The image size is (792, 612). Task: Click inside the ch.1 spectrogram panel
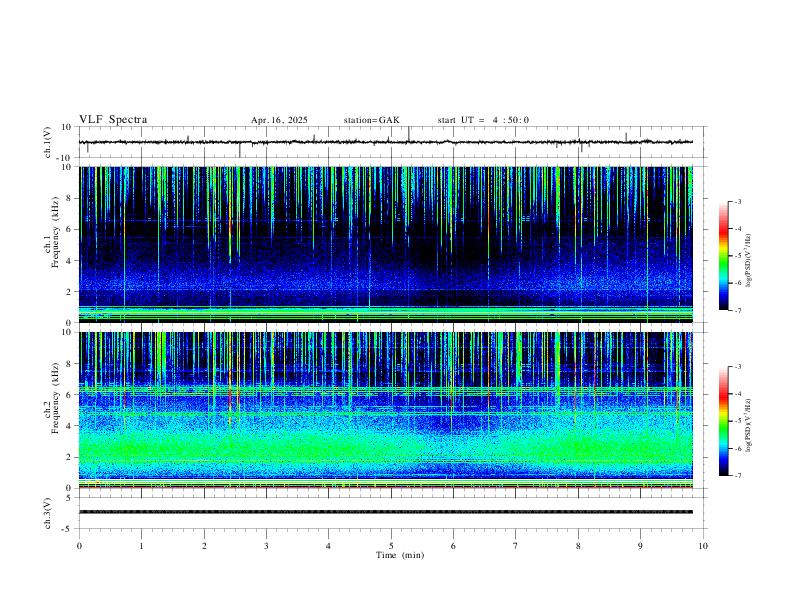386,244
